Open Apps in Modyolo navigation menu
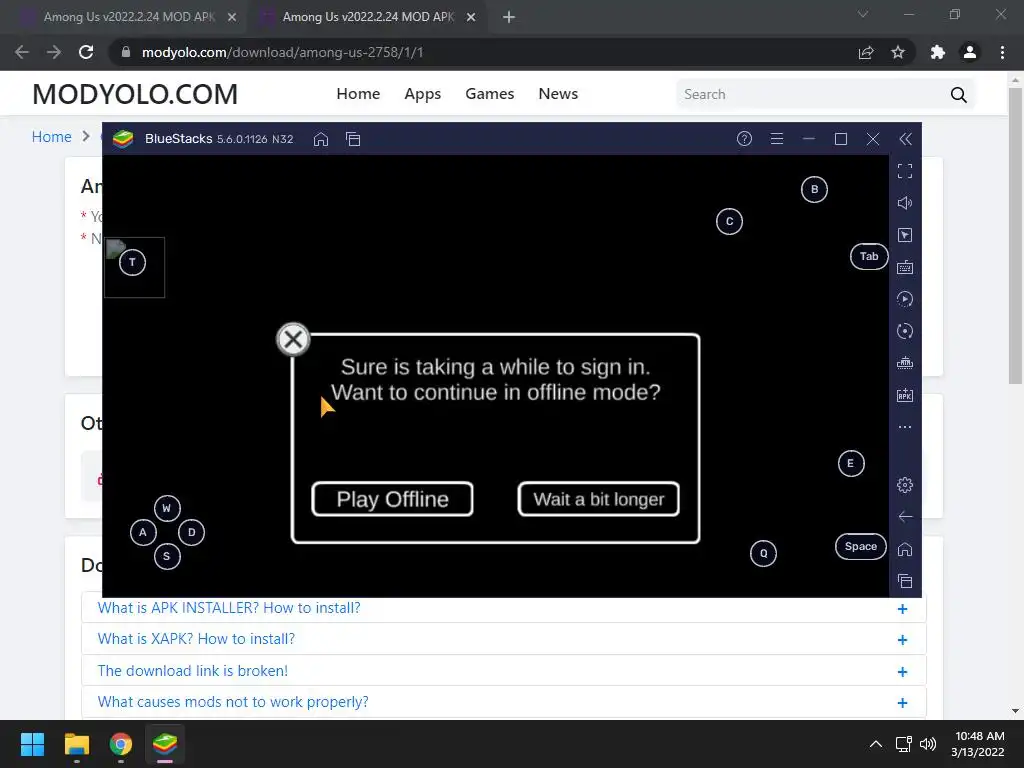The width and height of the screenshot is (1024, 768). click(423, 94)
